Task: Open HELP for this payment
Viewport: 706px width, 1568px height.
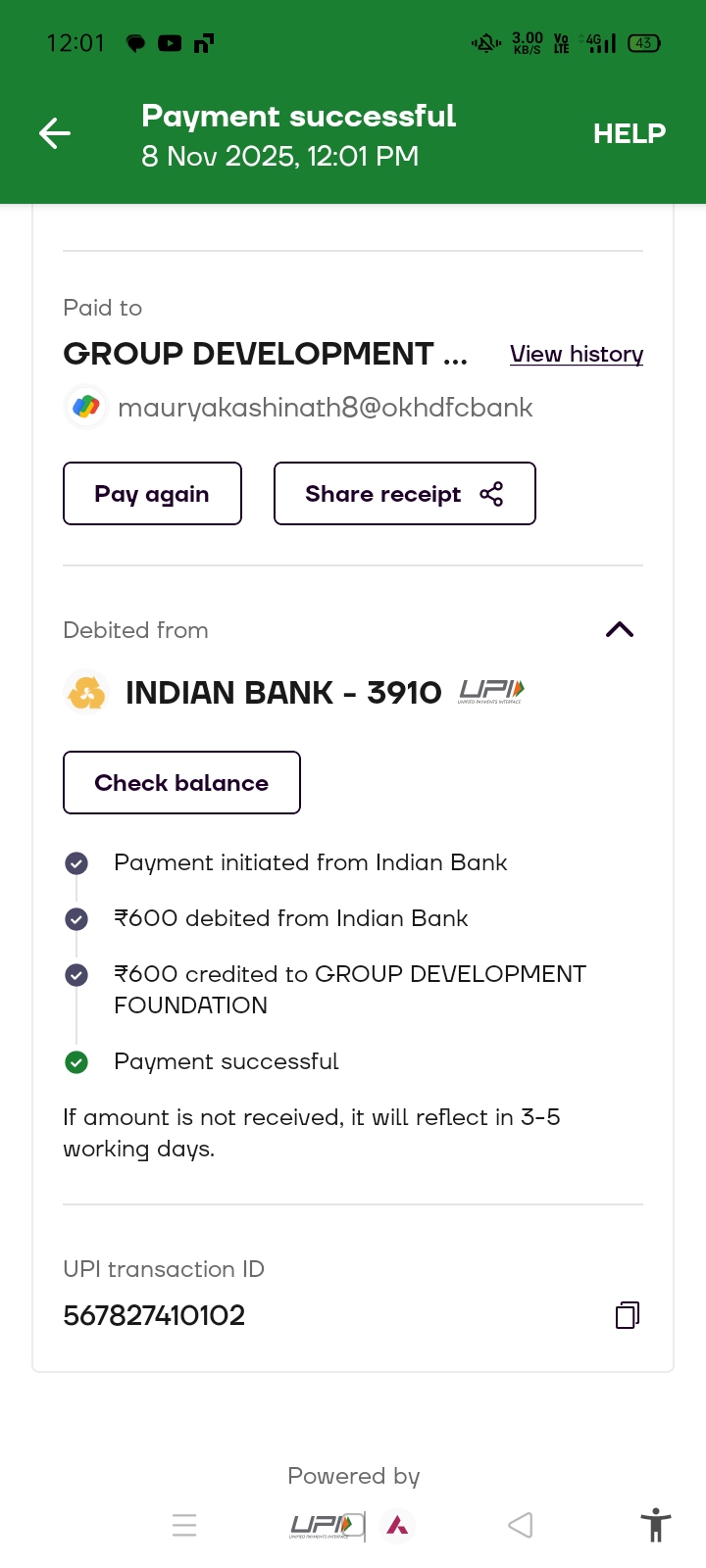Action: [x=629, y=133]
